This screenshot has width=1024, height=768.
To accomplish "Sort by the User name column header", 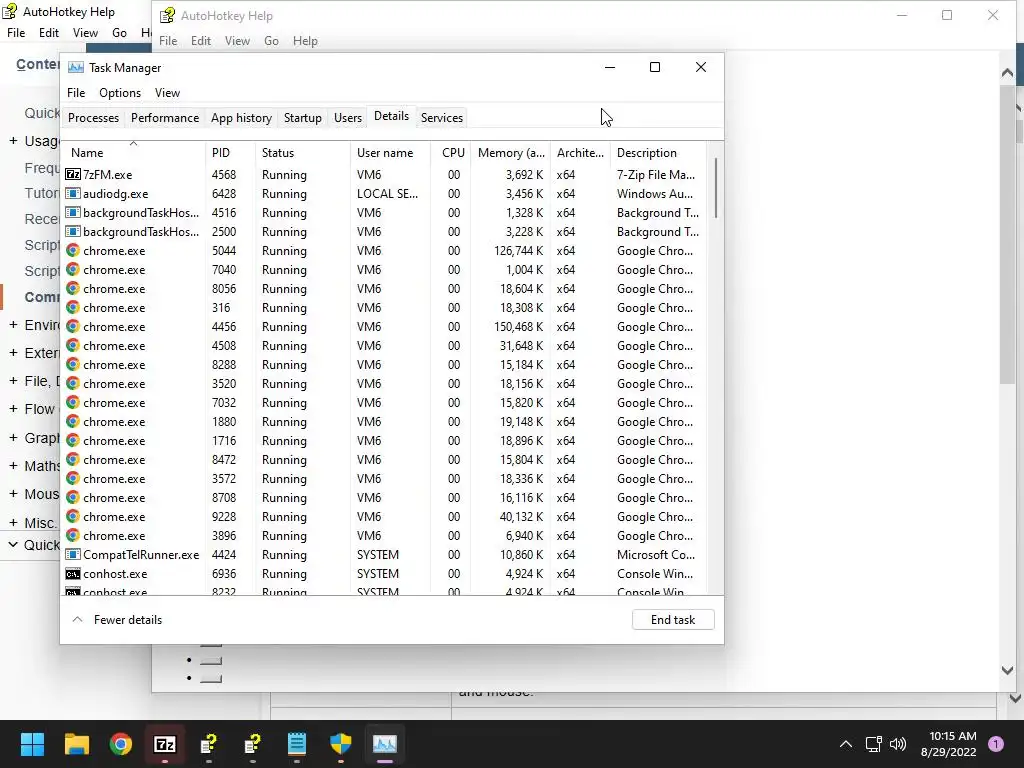I will click(x=391, y=152).
